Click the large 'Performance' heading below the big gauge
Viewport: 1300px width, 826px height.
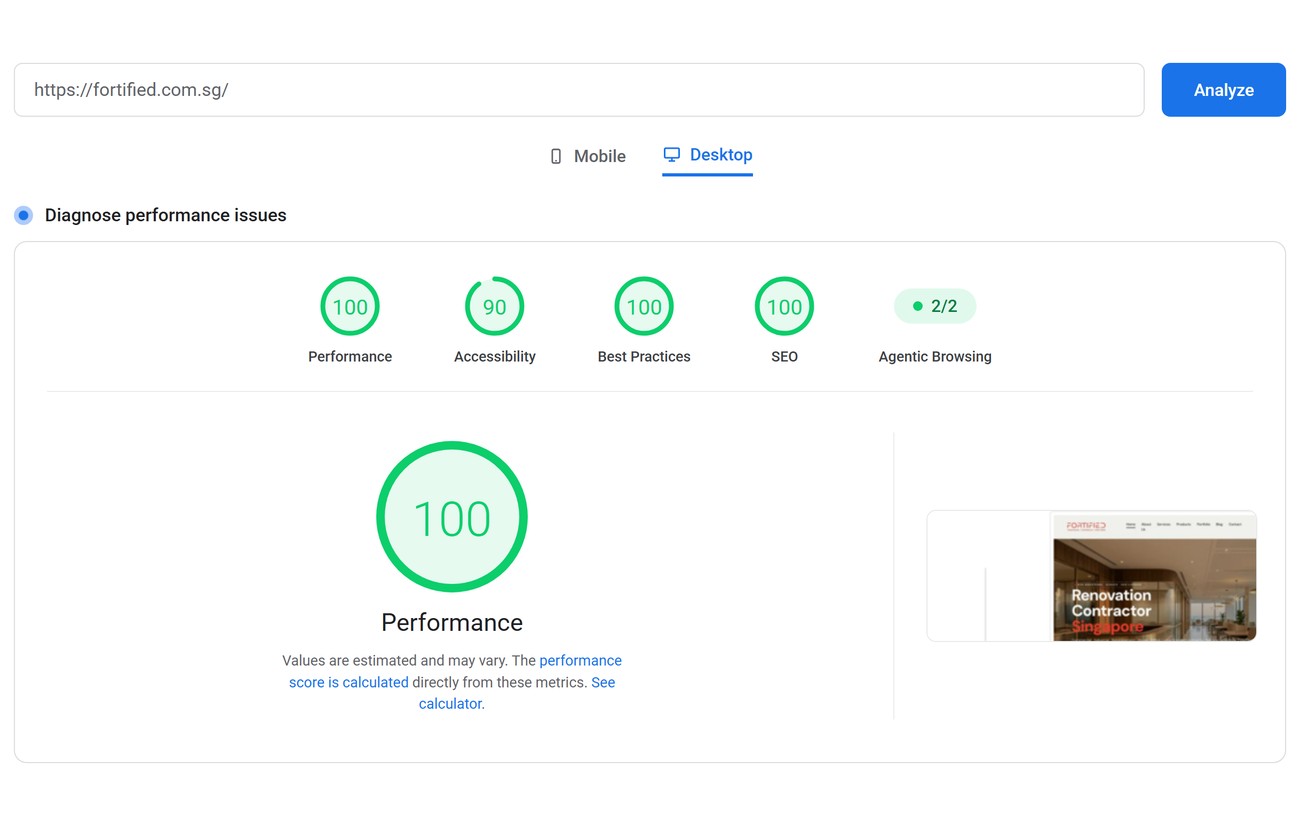pos(452,622)
